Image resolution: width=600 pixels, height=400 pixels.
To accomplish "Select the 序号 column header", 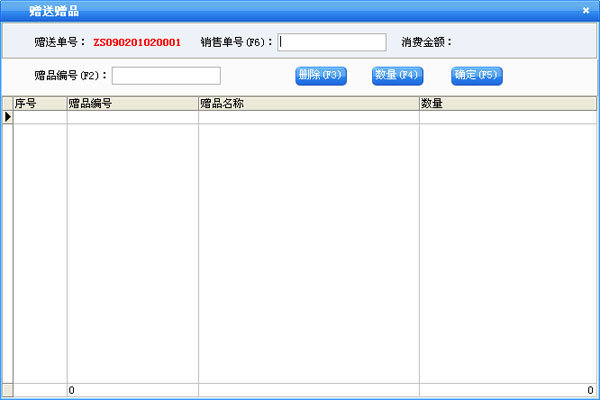I will pos(39,103).
